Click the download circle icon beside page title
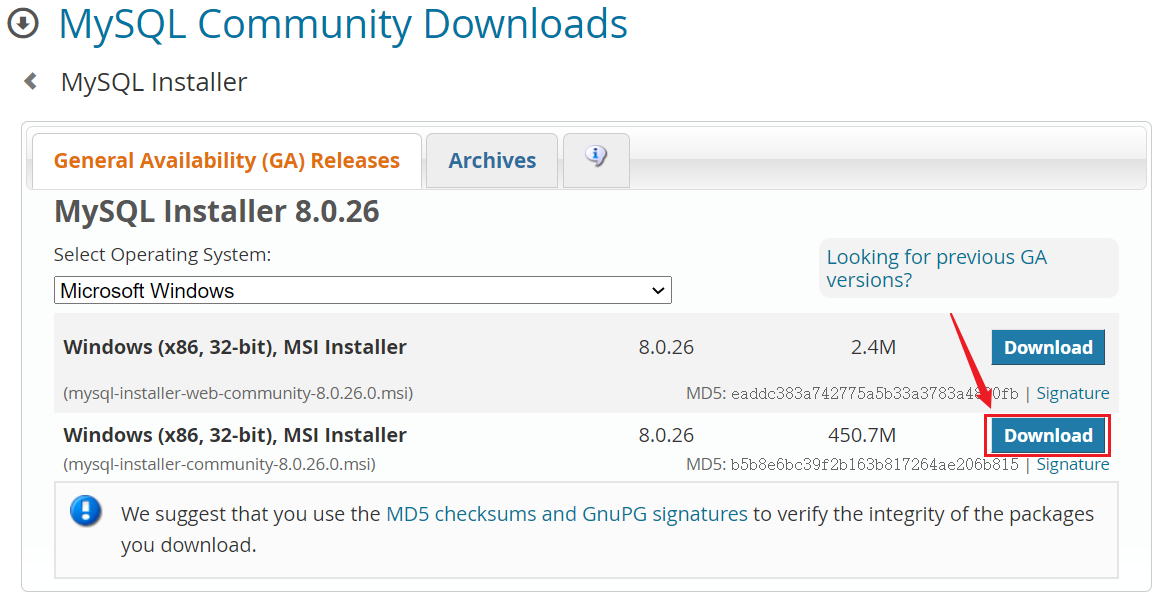Screen dimensions: 1164x599 coord(23,24)
